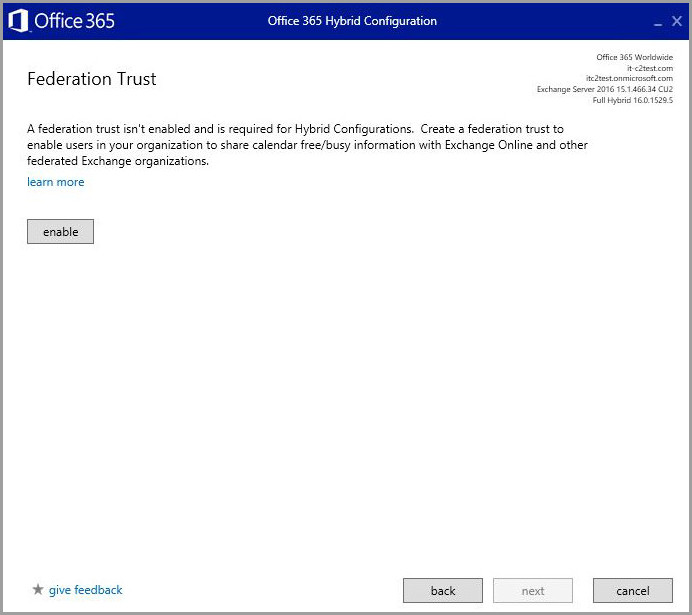
Task: Minimize the Hybrid Configuration window
Action: [658, 24]
